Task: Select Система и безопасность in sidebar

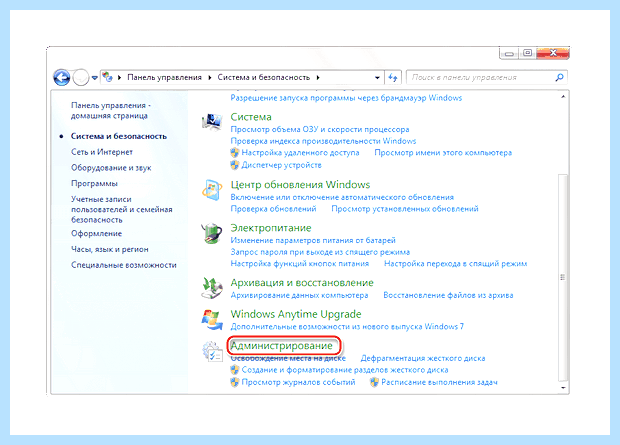Action: tap(119, 136)
